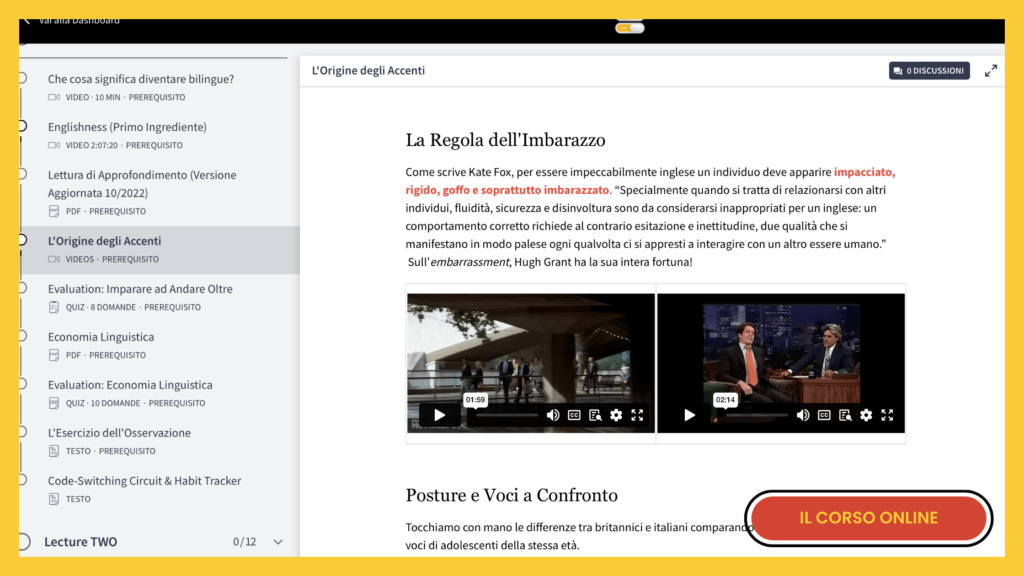1024x576 pixels.
Task: Click video camera icon under bilingue lesson
Action: click(54, 97)
